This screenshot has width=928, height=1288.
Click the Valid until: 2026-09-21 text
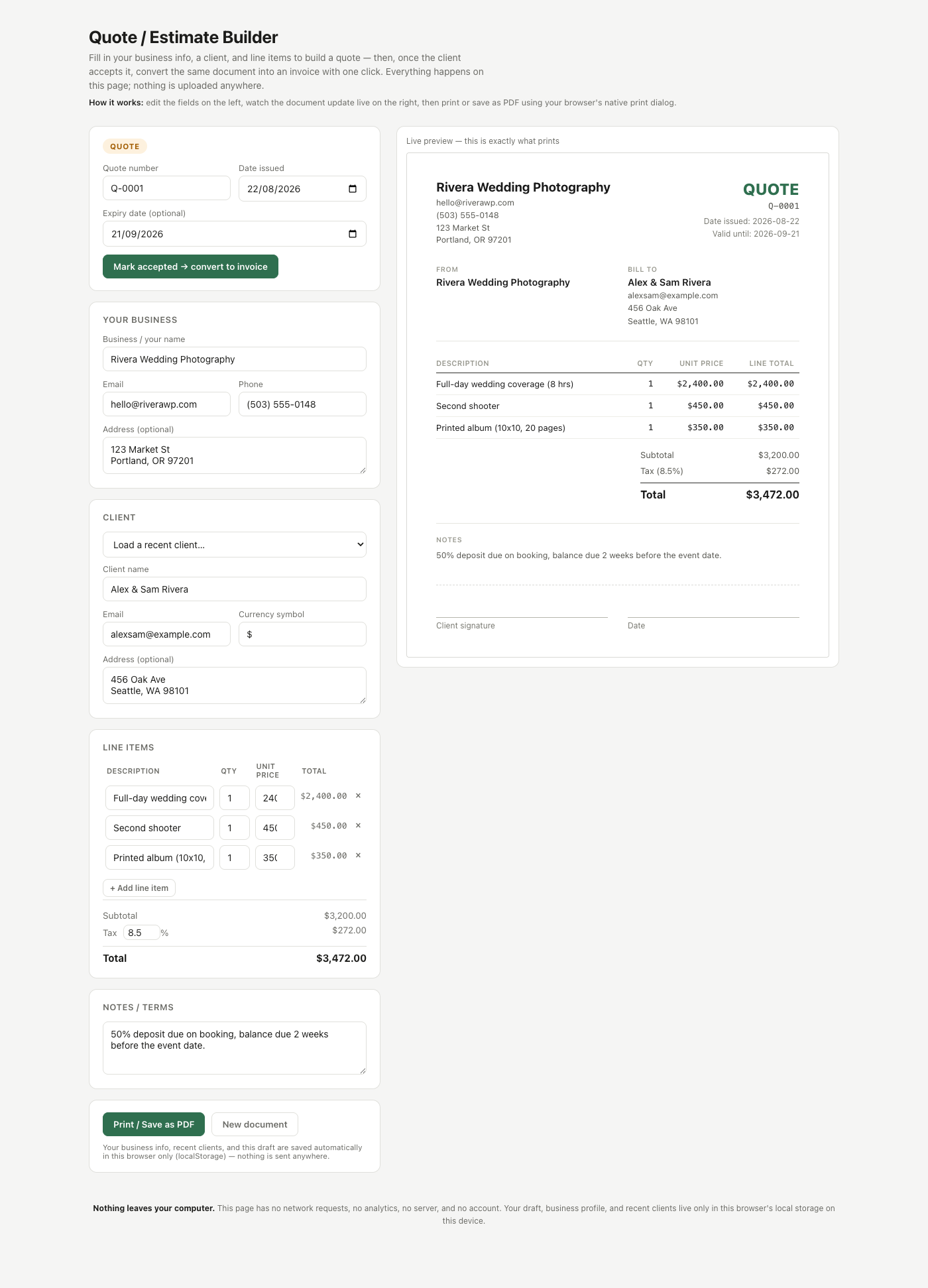[756, 234]
